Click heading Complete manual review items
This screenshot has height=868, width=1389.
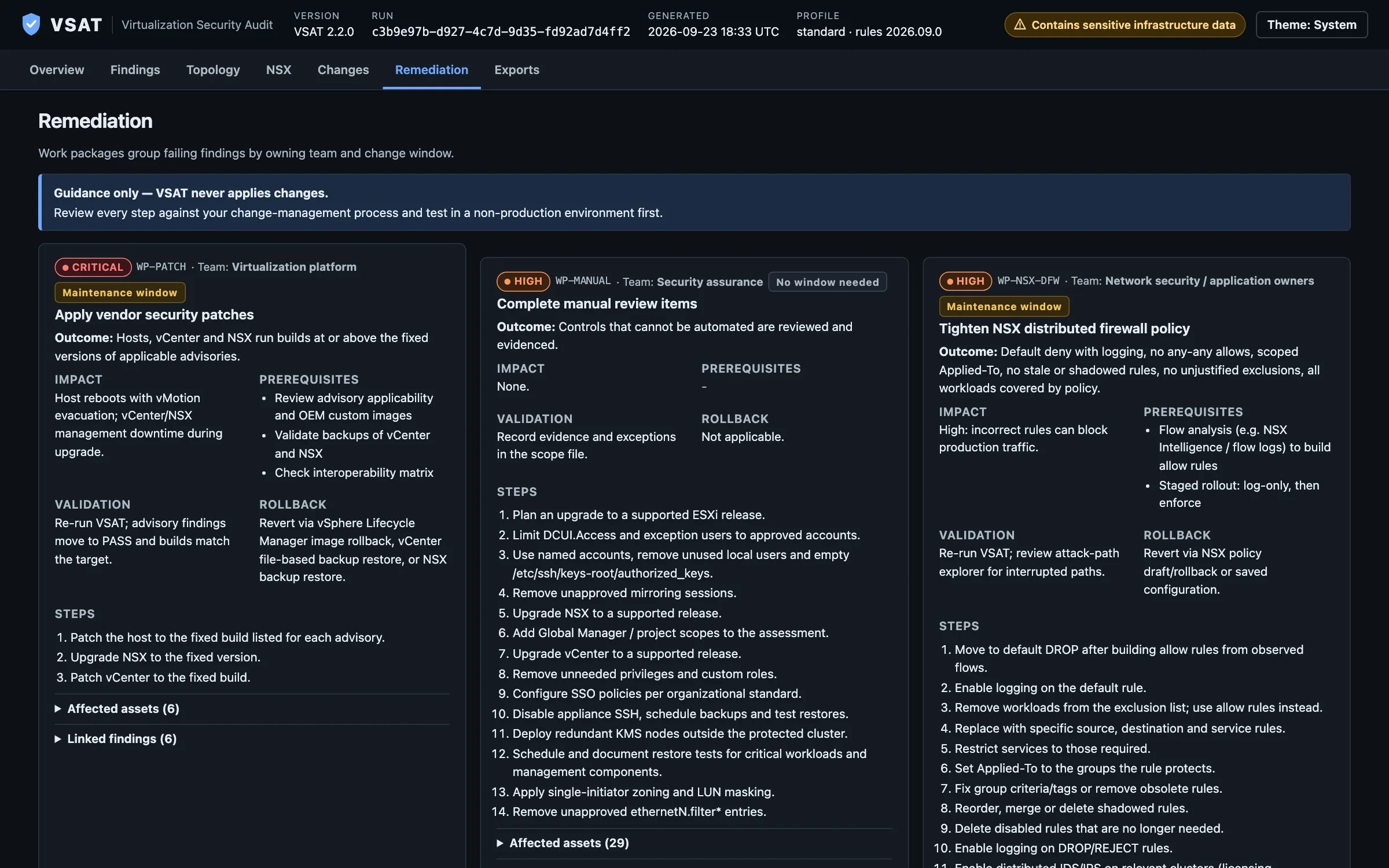click(597, 304)
